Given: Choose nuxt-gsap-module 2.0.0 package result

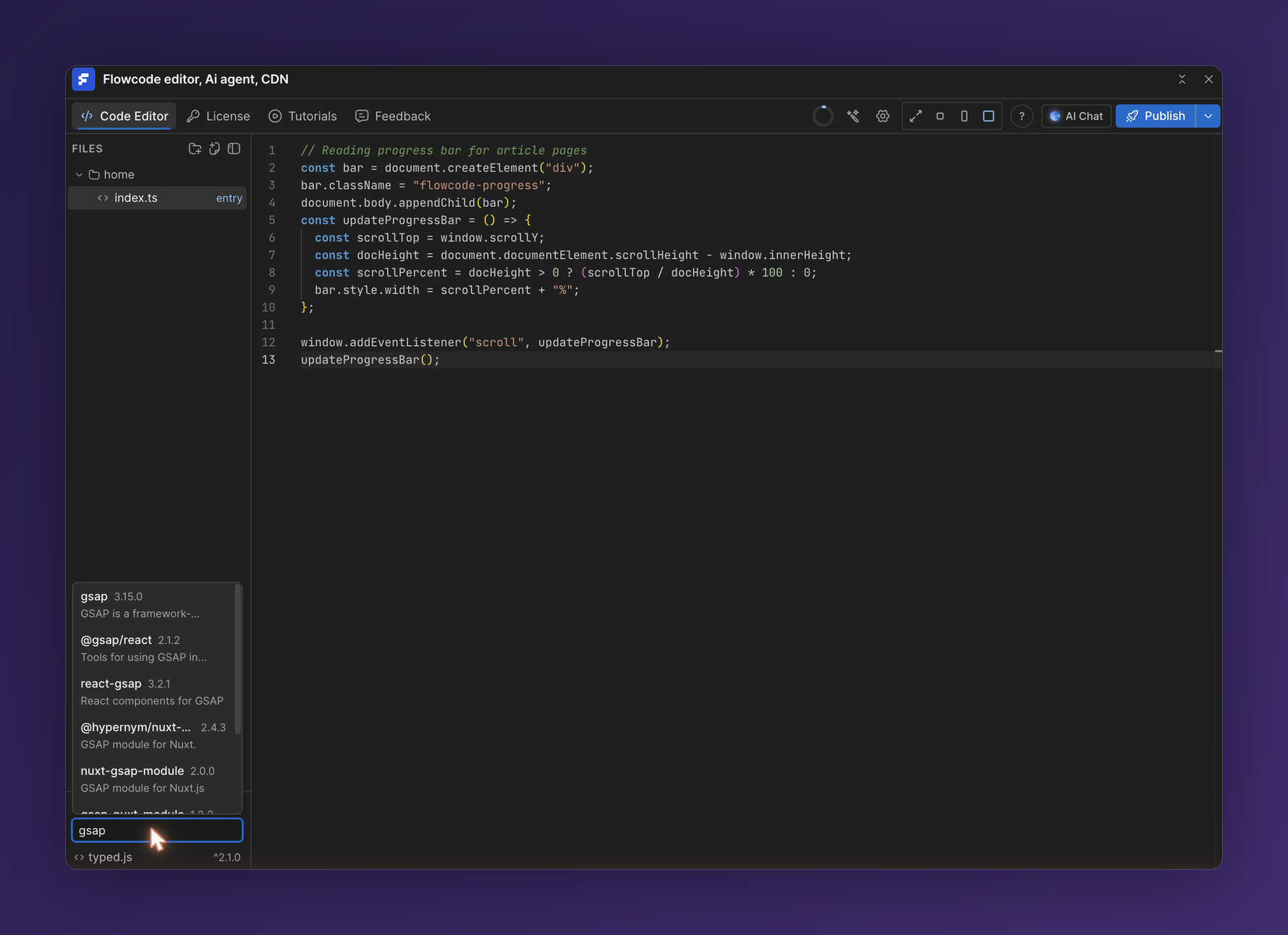Looking at the screenshot, I should coord(154,779).
